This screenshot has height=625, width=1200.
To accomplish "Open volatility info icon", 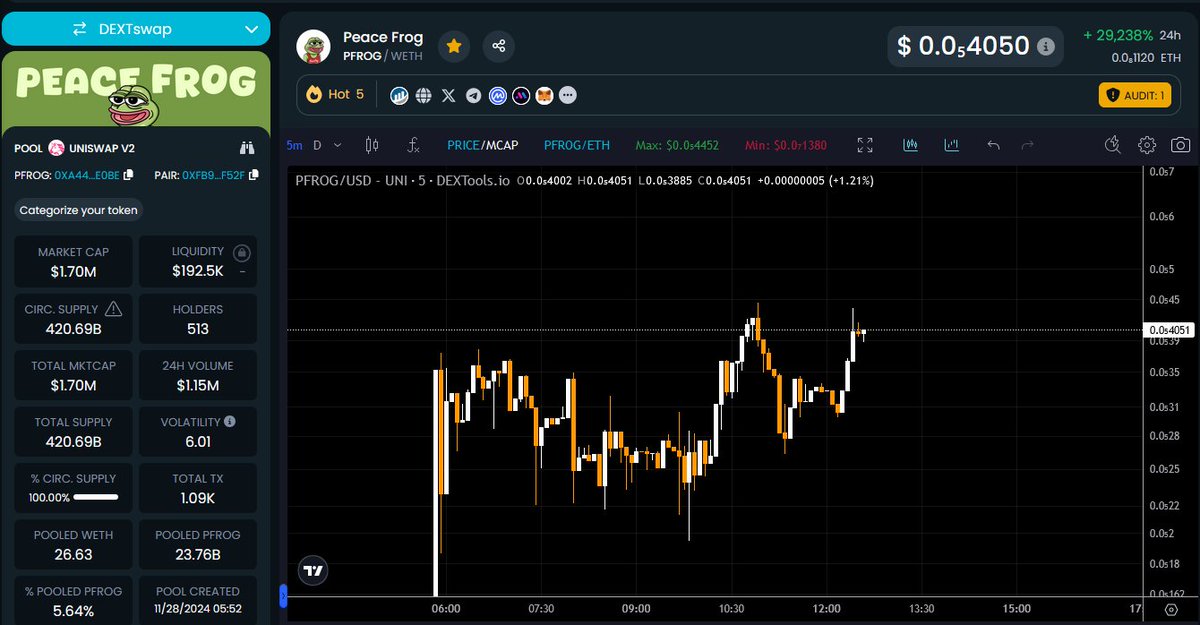I will (230, 422).
